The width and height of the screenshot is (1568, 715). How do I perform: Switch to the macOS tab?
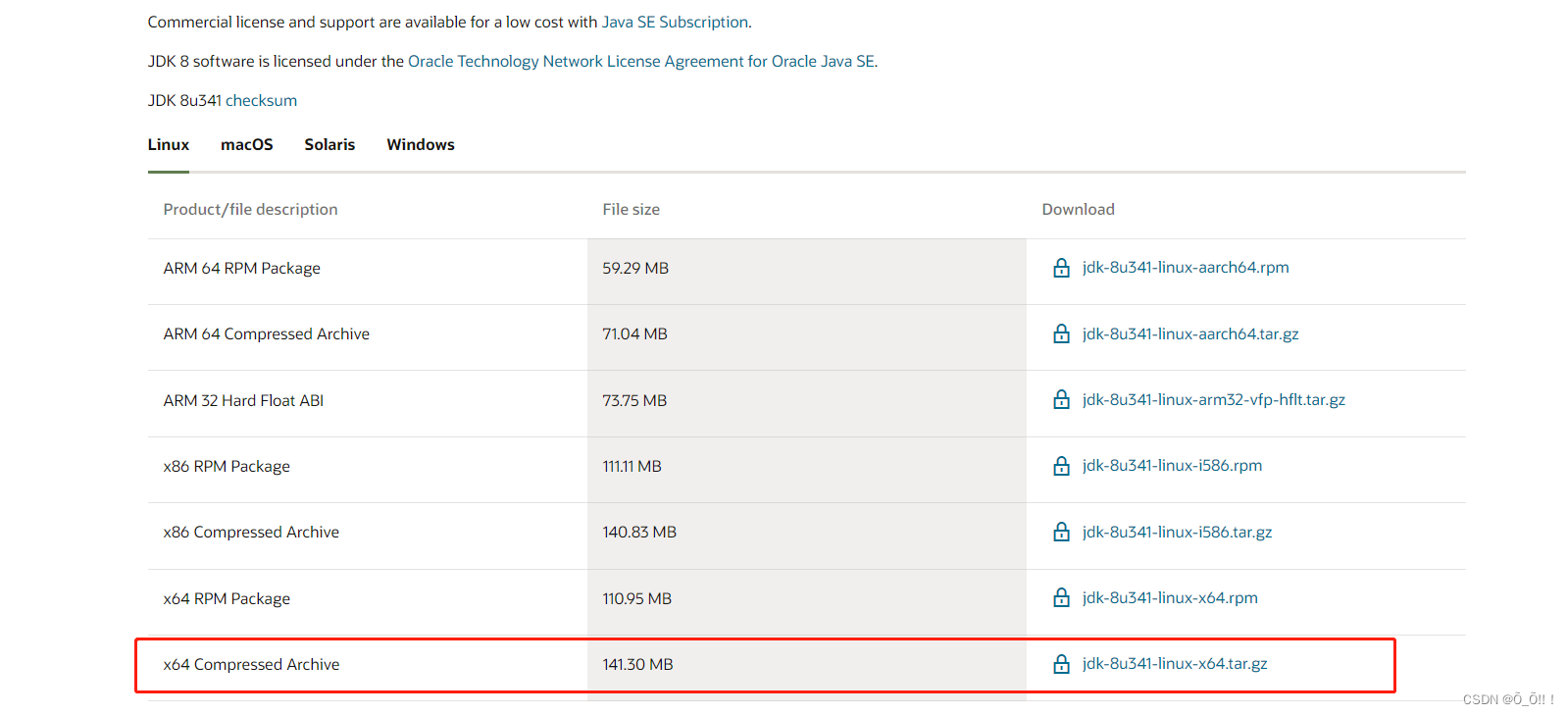click(x=247, y=144)
